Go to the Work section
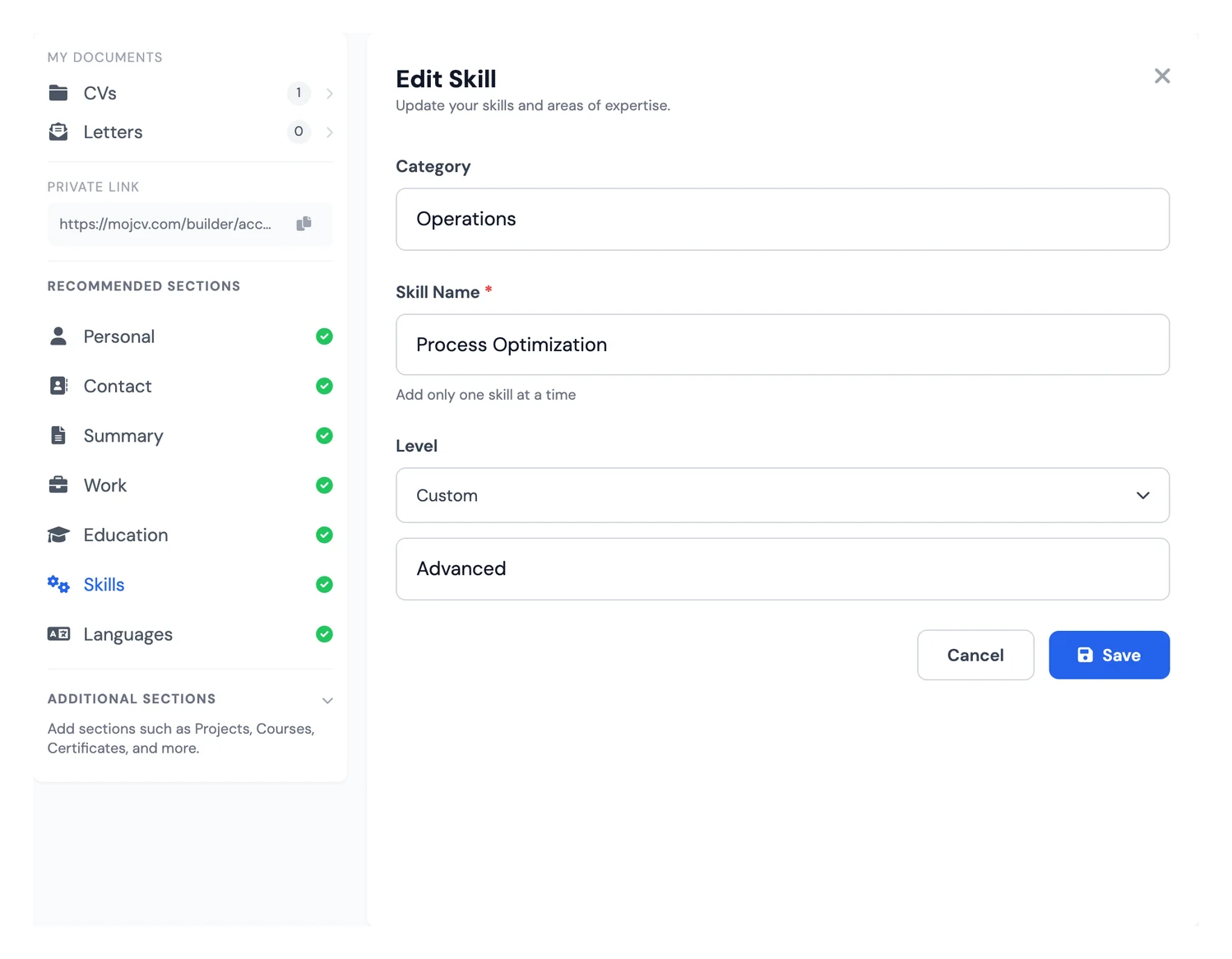The image size is (1232, 959). tap(190, 485)
